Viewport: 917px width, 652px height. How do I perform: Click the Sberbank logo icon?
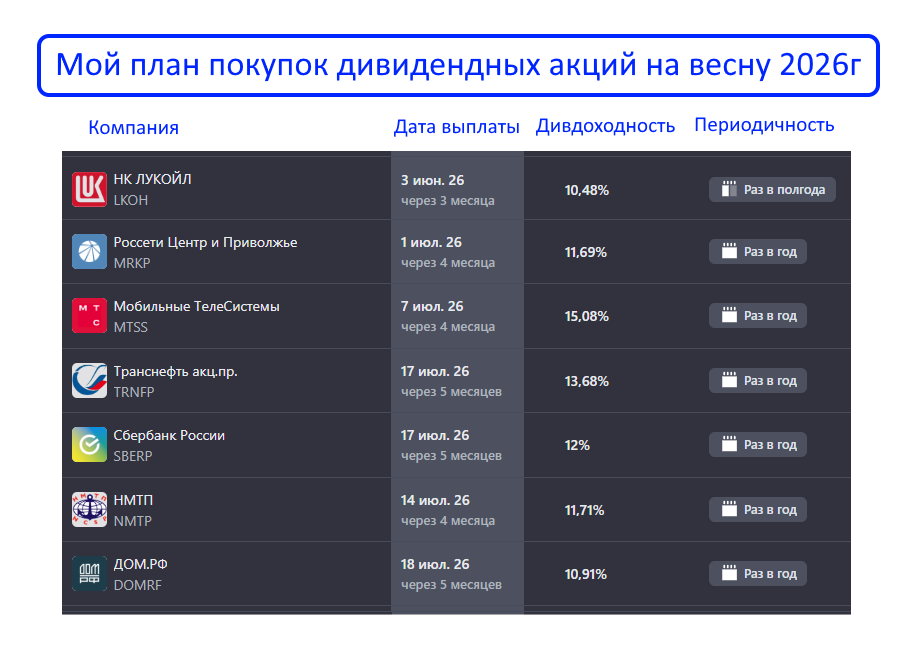point(89,444)
